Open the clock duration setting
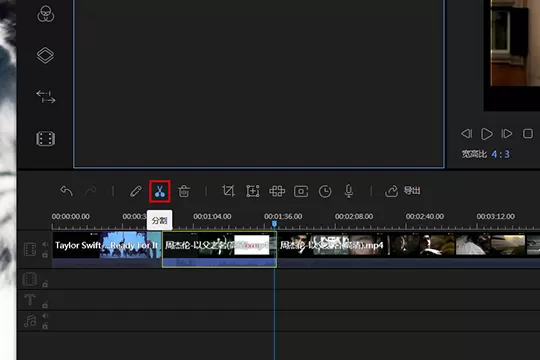This screenshot has width=540, height=360. 325,191
